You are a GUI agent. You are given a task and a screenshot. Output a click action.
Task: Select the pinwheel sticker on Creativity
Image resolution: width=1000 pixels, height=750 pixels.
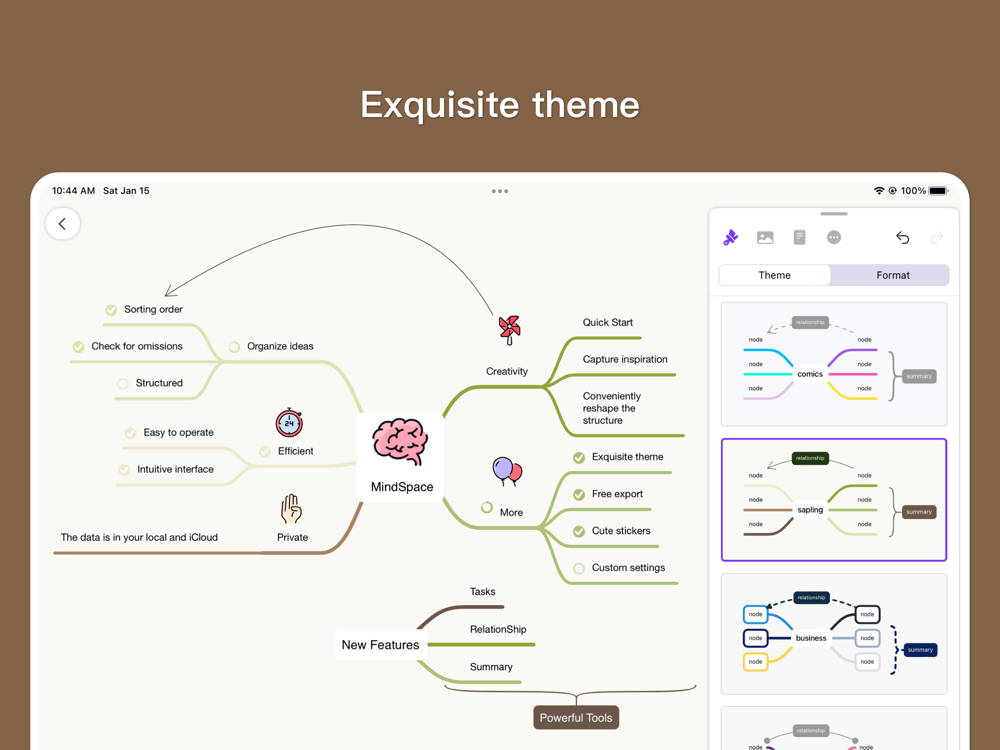(510, 330)
